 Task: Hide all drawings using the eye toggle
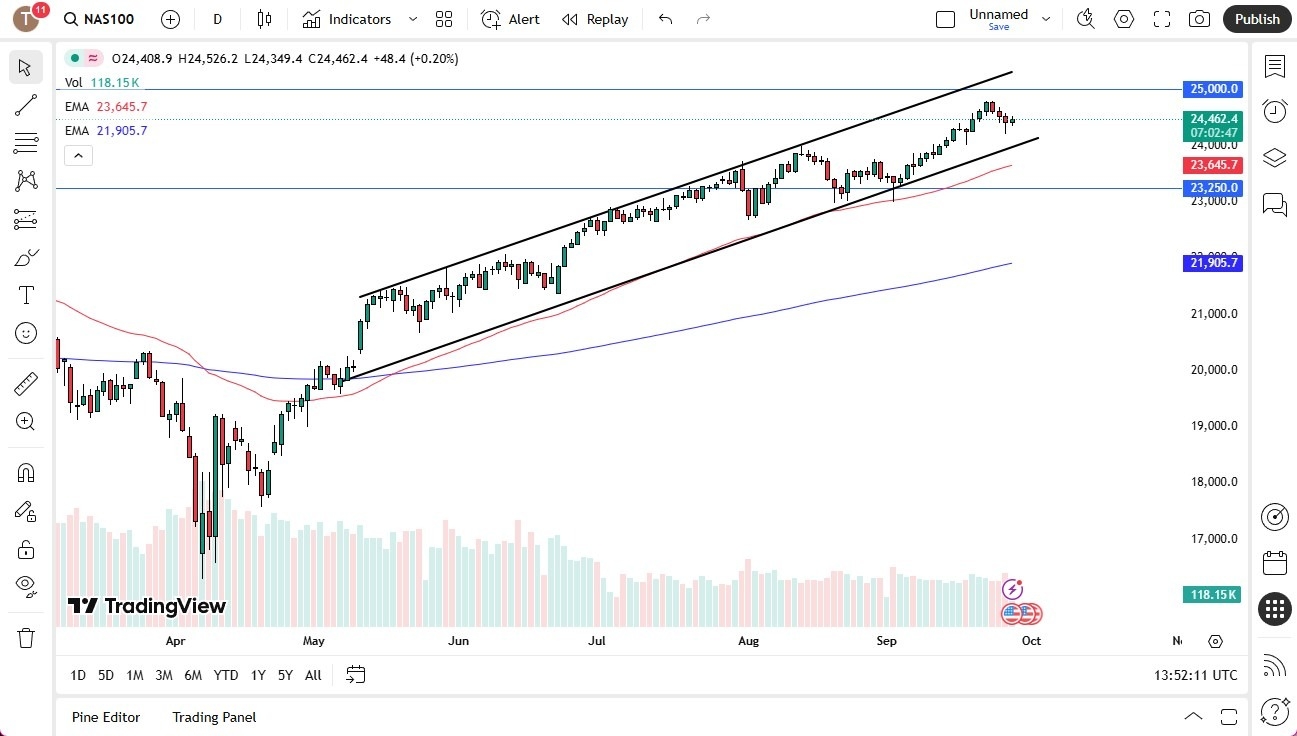tap(25, 585)
